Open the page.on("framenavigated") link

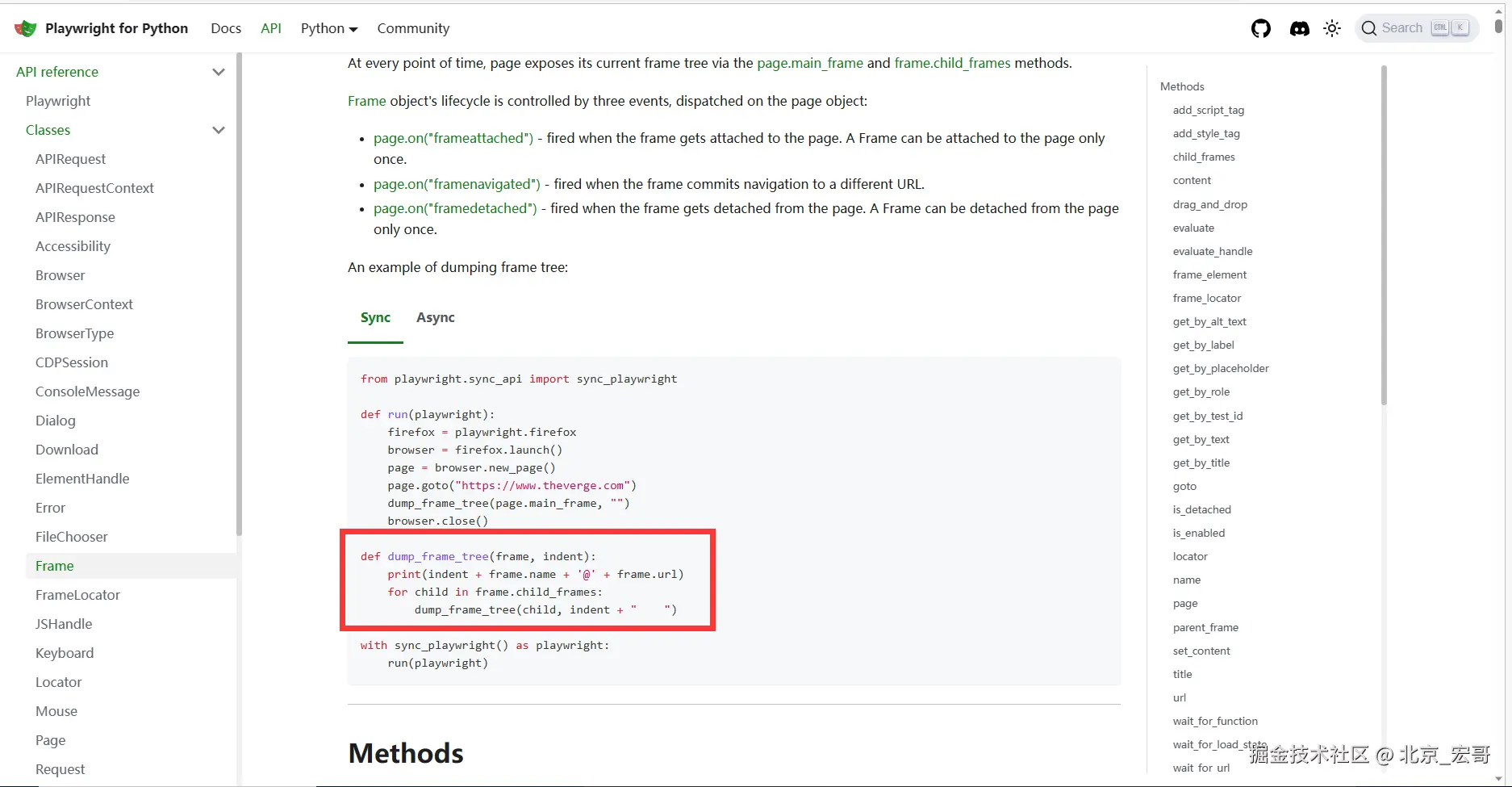tap(457, 184)
